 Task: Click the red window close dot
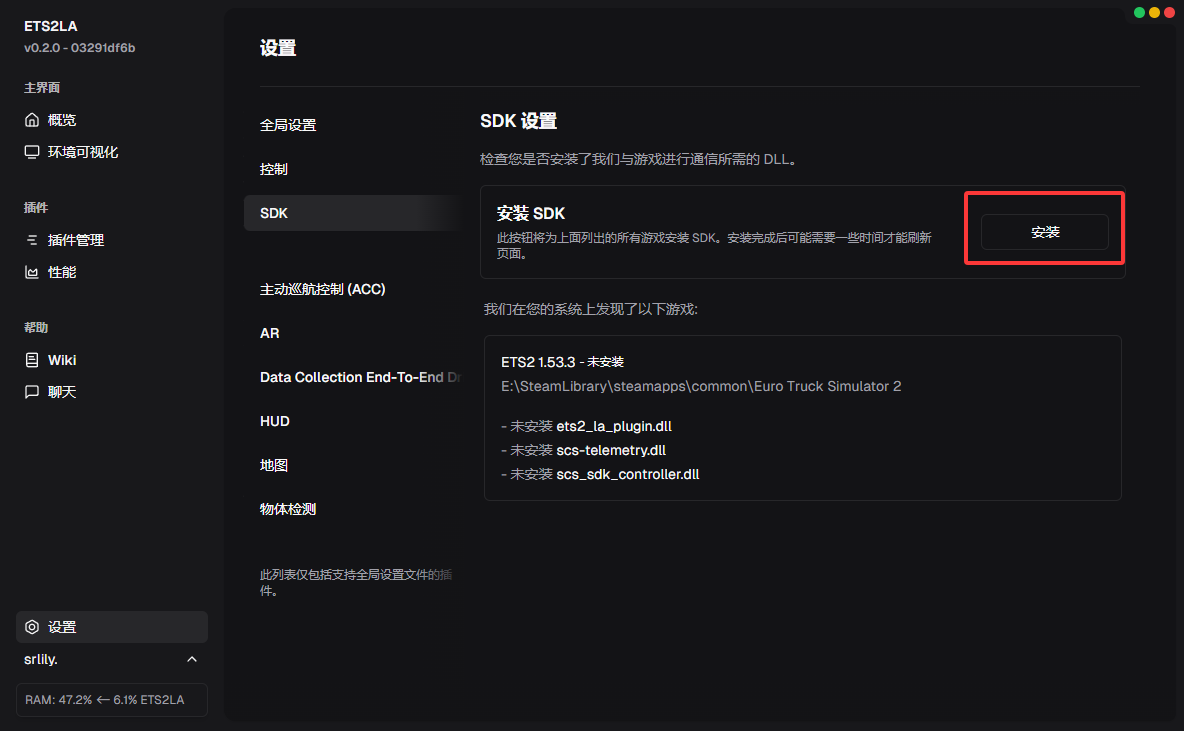(1169, 12)
